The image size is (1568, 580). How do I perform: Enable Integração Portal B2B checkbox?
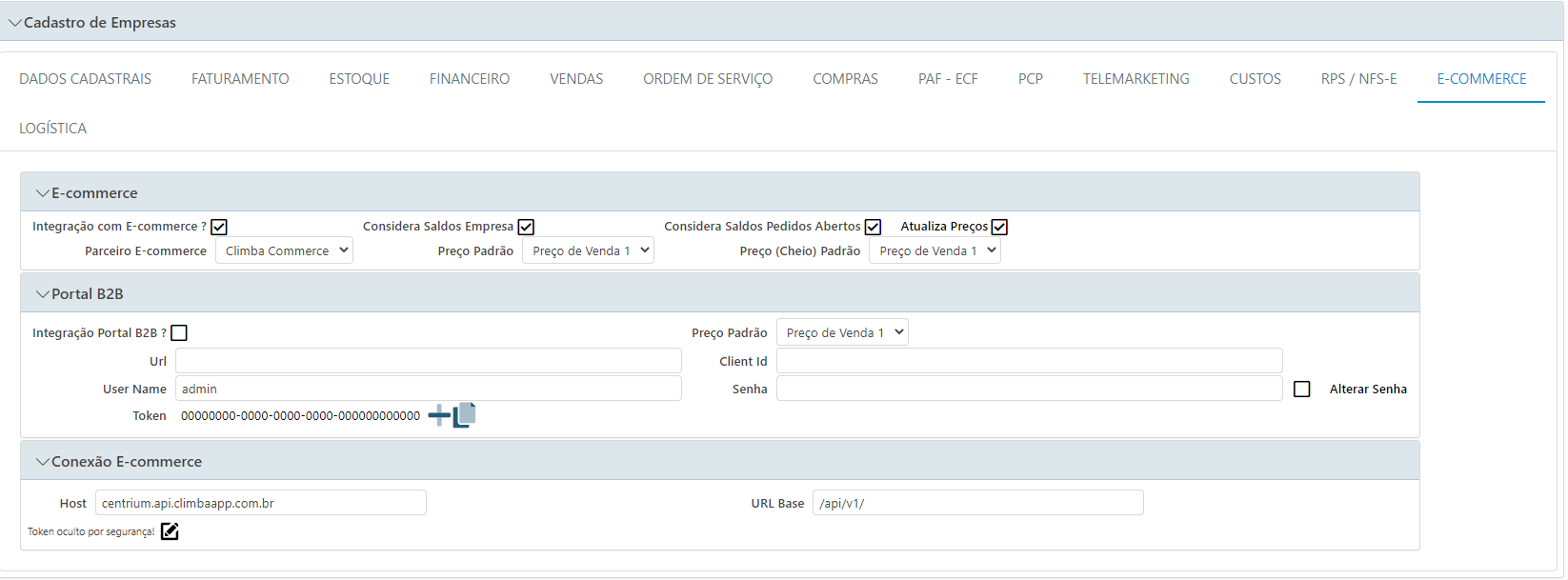[x=179, y=332]
